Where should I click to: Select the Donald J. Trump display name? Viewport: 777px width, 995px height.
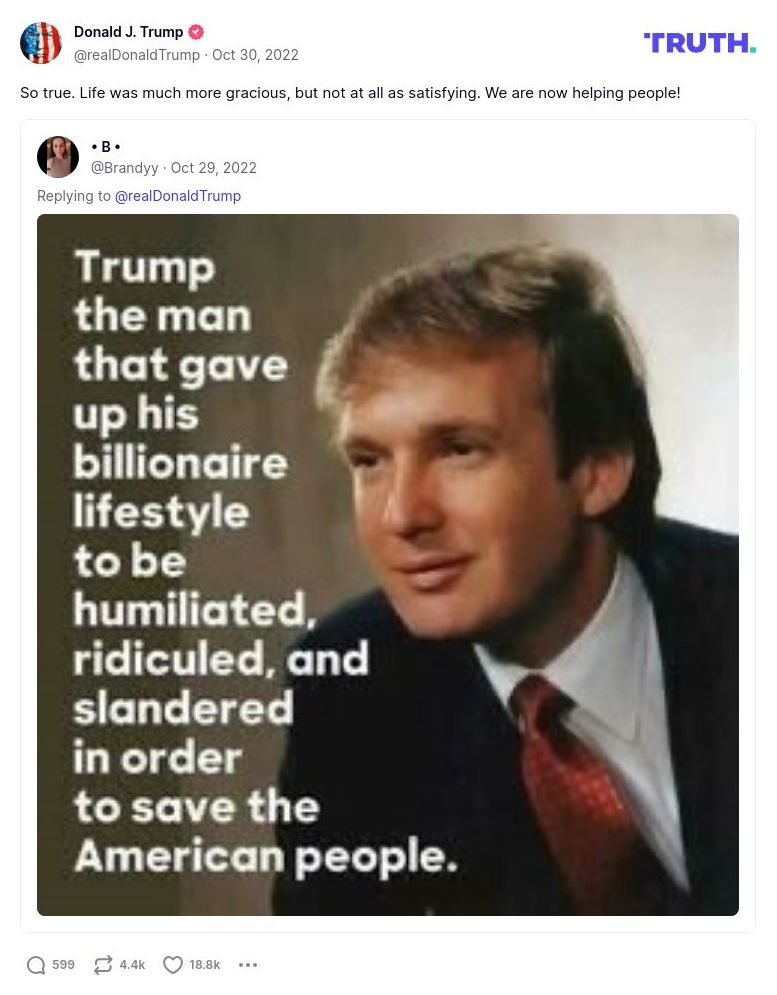click(128, 31)
